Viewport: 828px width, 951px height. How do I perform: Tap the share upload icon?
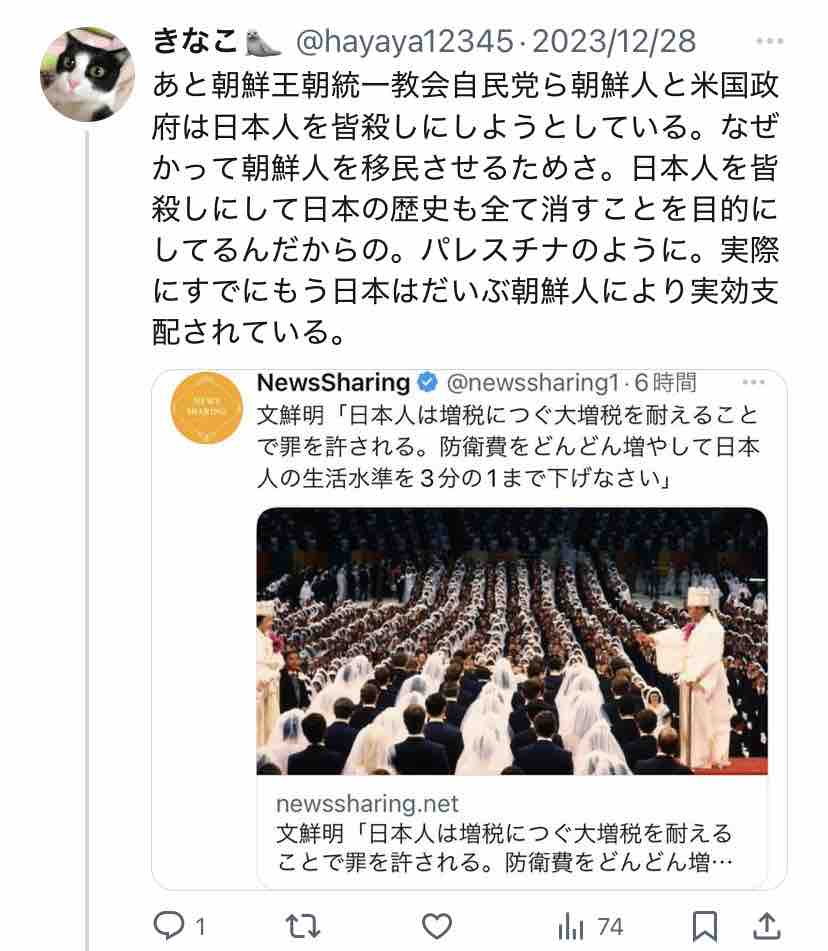766,926
